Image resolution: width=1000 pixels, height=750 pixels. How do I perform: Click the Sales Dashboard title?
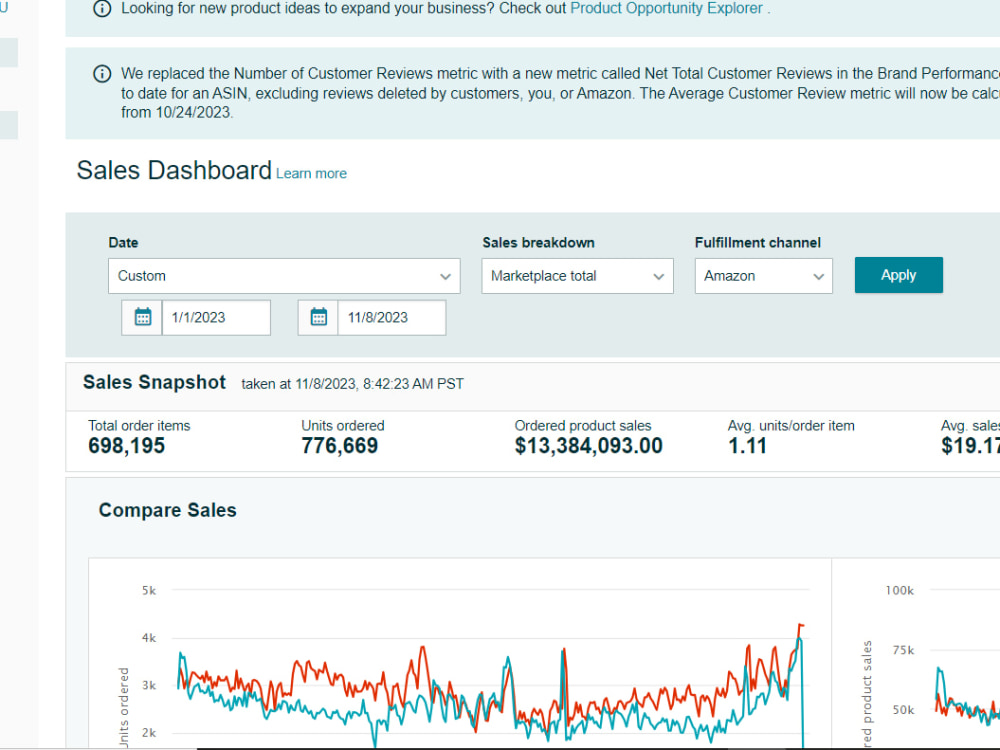coord(174,170)
